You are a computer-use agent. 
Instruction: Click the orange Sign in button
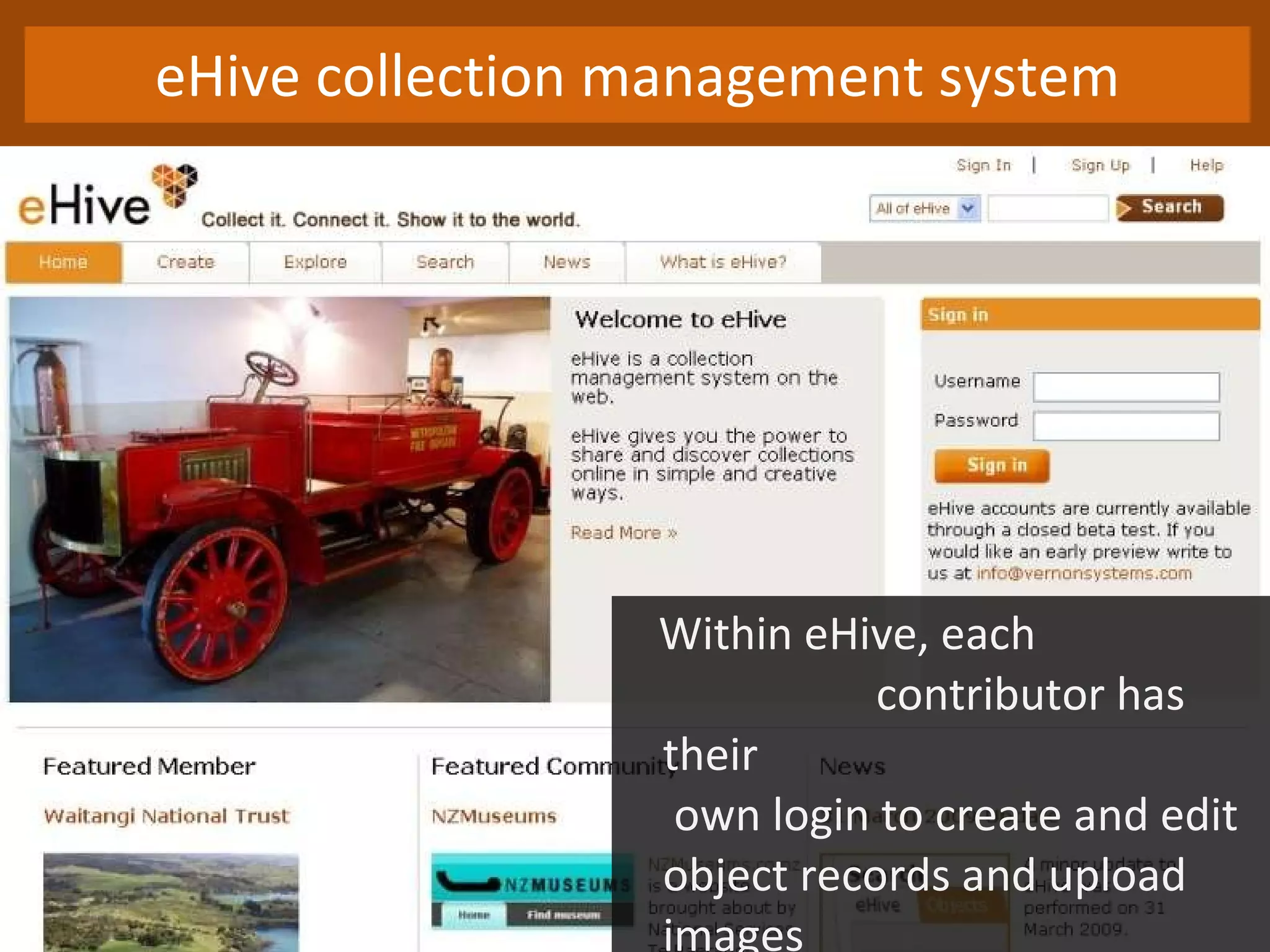[992, 465]
